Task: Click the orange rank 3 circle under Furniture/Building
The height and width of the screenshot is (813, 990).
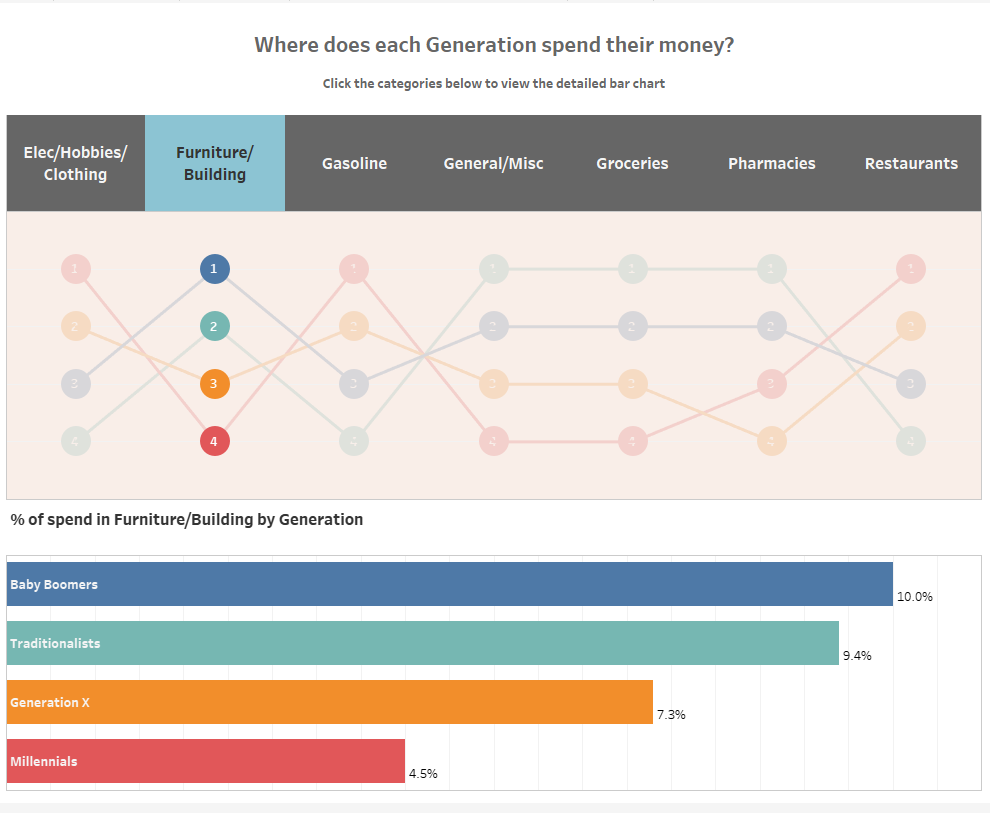Action: (214, 384)
